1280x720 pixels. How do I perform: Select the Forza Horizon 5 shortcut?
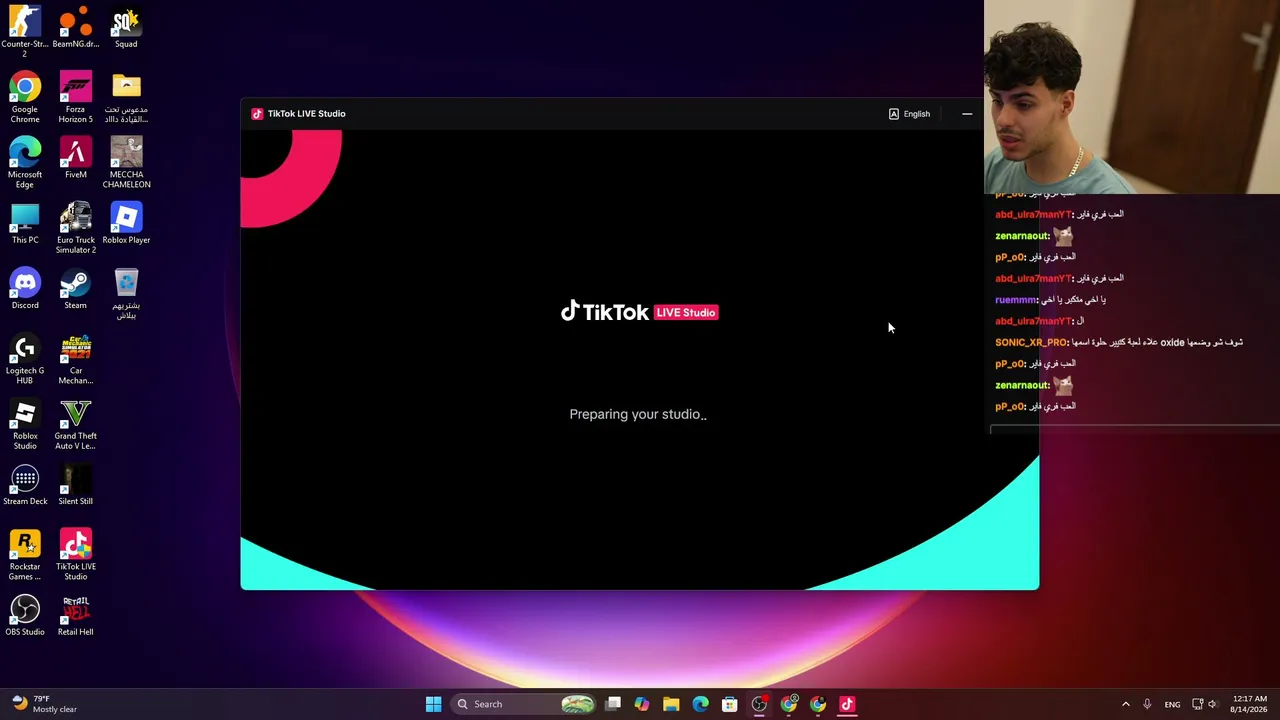point(75,97)
